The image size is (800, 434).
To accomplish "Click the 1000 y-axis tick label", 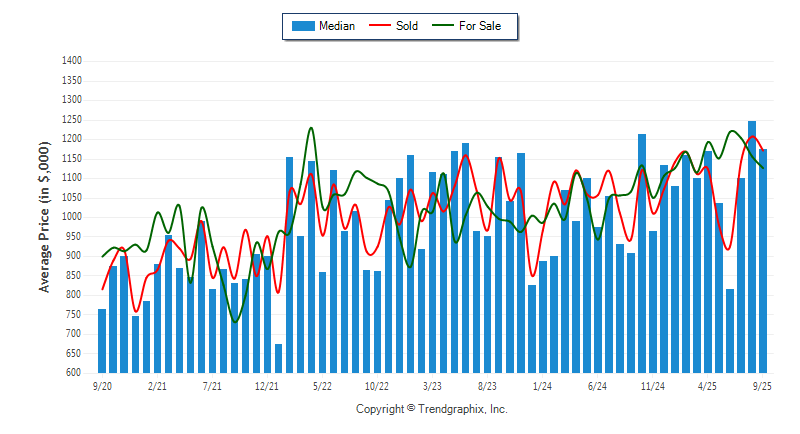I will tap(70, 217).
